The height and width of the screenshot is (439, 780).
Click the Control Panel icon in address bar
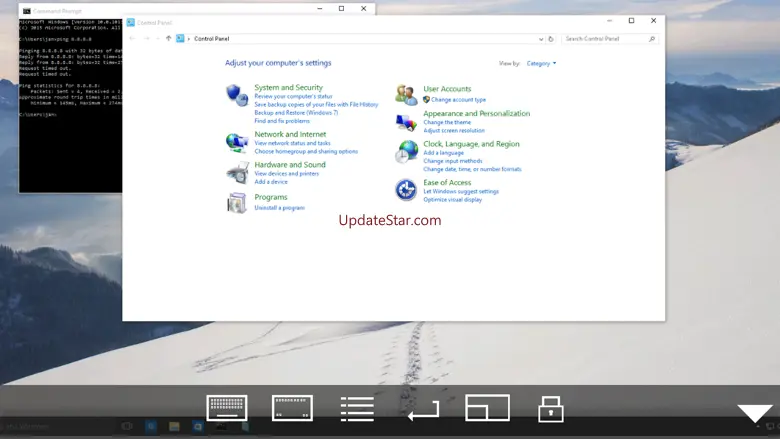point(180,38)
